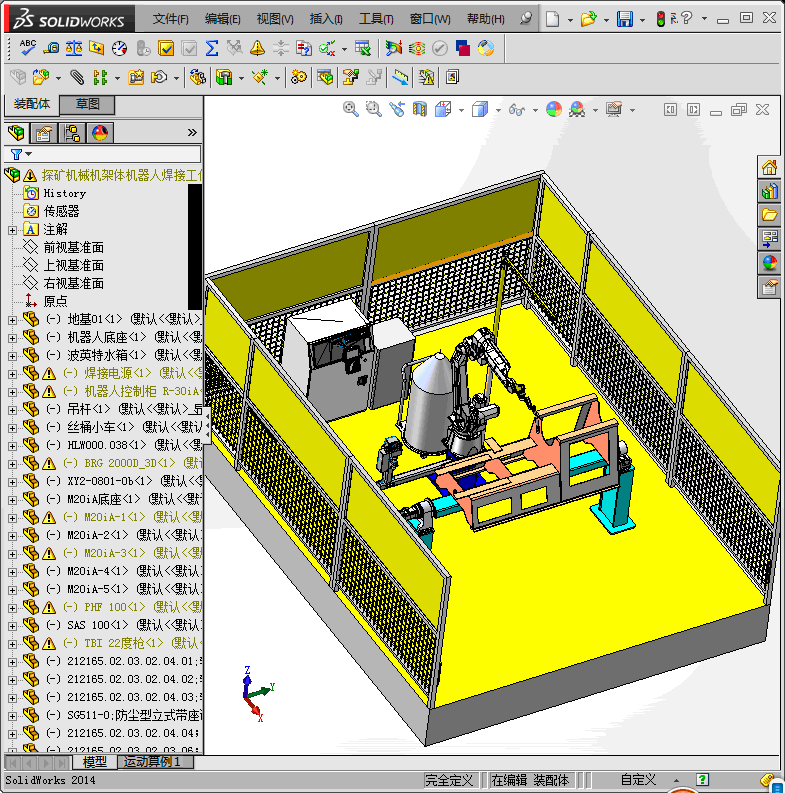Switch to the 草图 tab
The height and width of the screenshot is (793, 785).
(87, 104)
